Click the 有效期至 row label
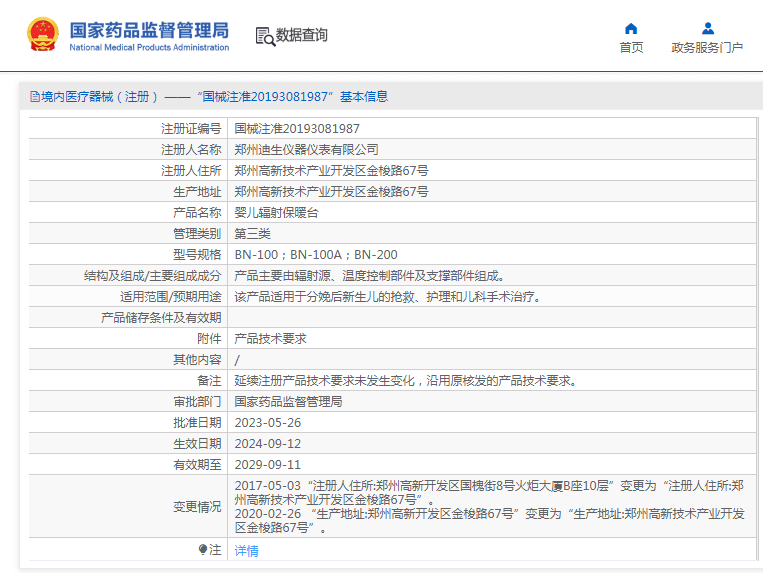Viewport: 763px width, 573px height. click(x=197, y=465)
